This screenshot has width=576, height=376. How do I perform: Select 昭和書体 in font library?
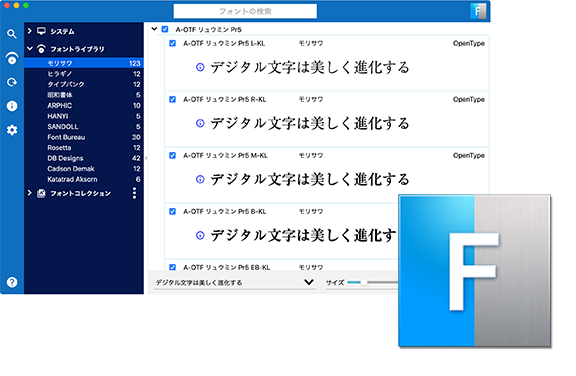point(84,95)
